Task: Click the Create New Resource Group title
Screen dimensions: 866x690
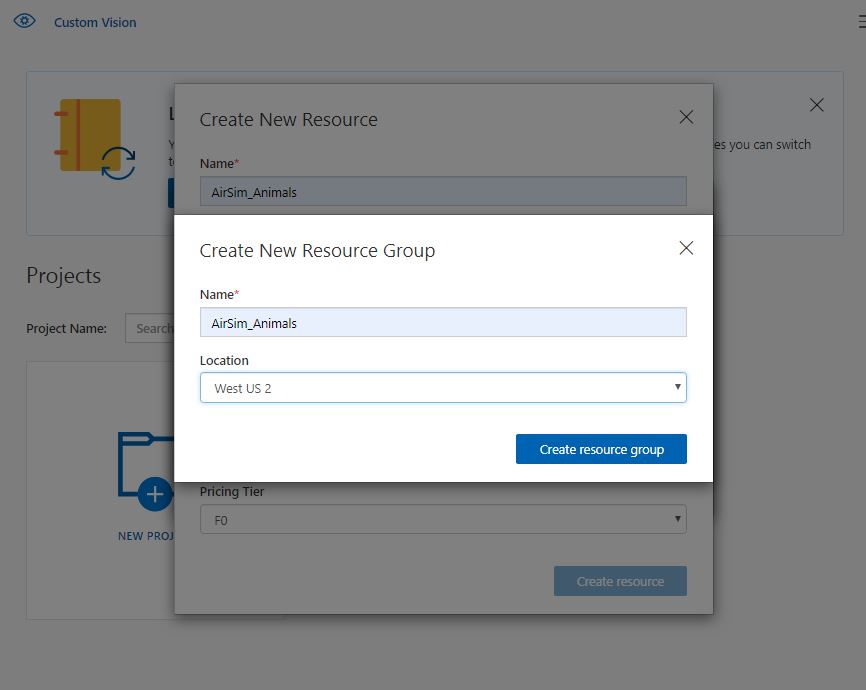Action: 317,251
